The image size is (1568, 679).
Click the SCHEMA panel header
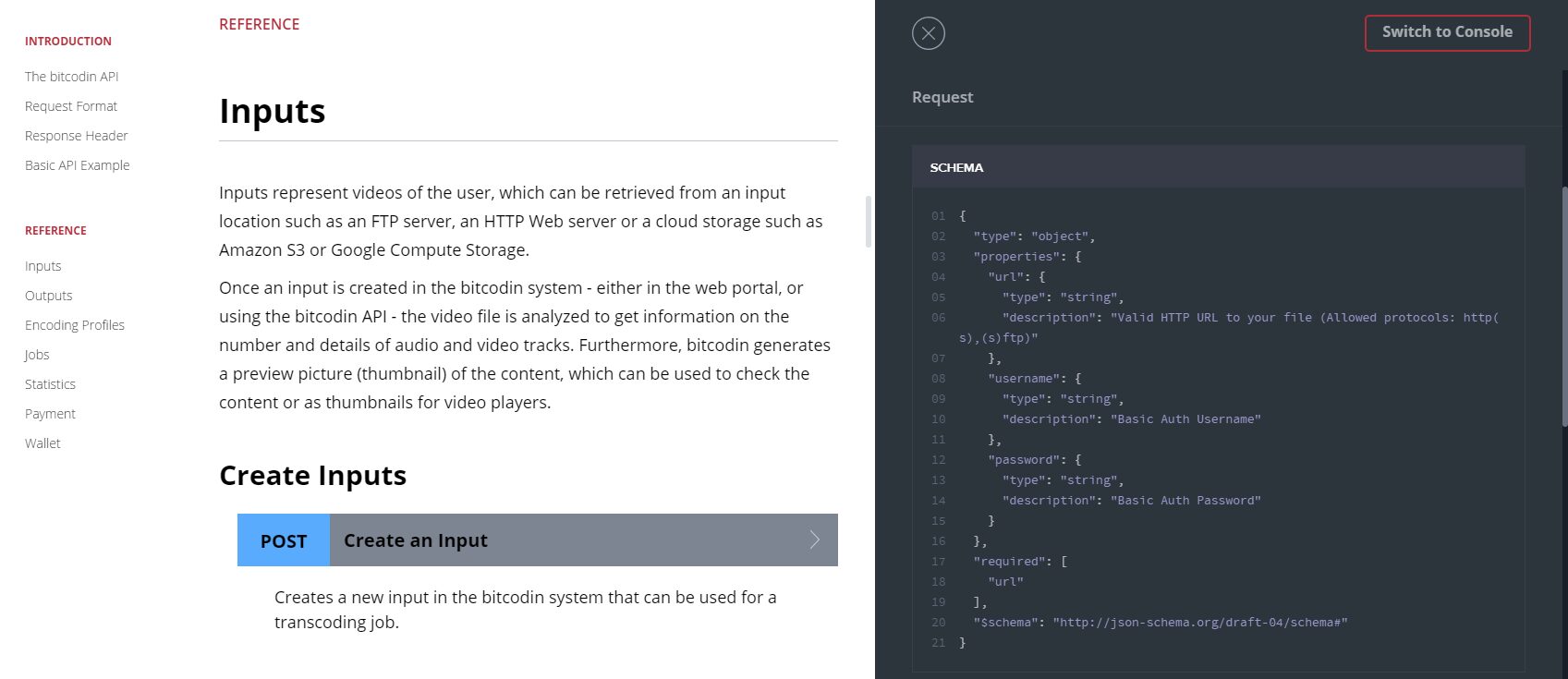pyautogui.click(x=1218, y=167)
